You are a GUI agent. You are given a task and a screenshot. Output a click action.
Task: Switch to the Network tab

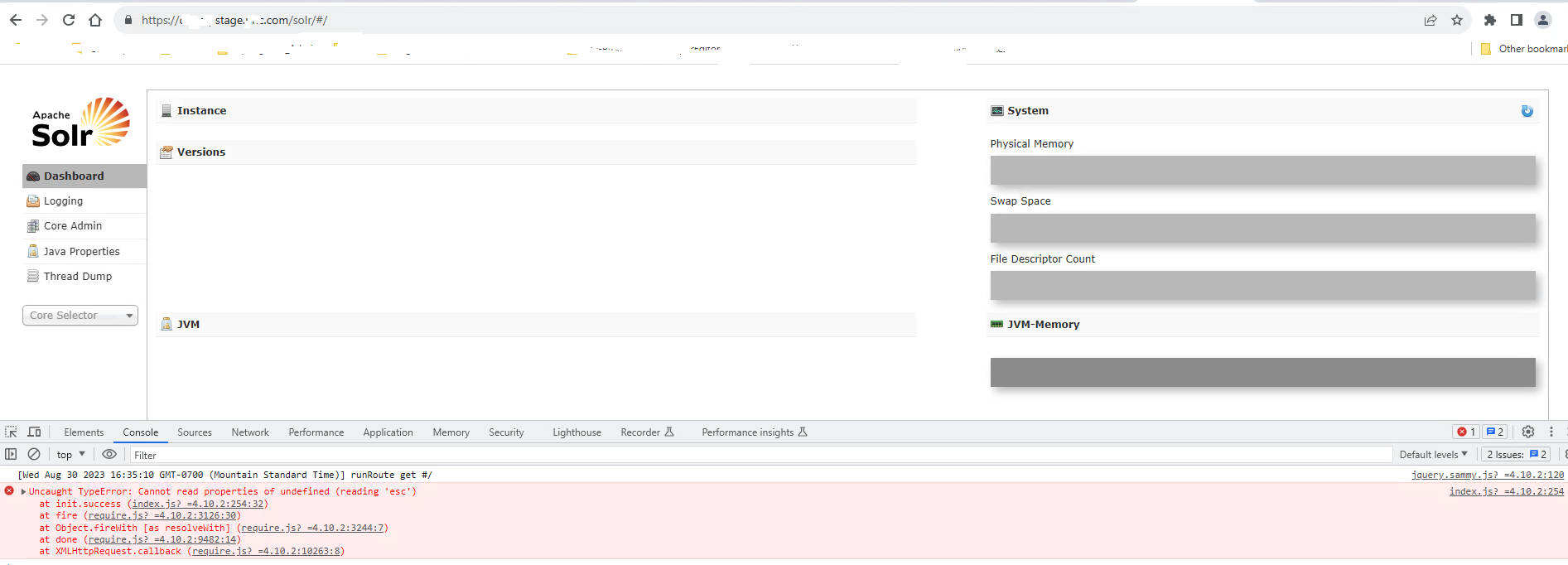[250, 432]
